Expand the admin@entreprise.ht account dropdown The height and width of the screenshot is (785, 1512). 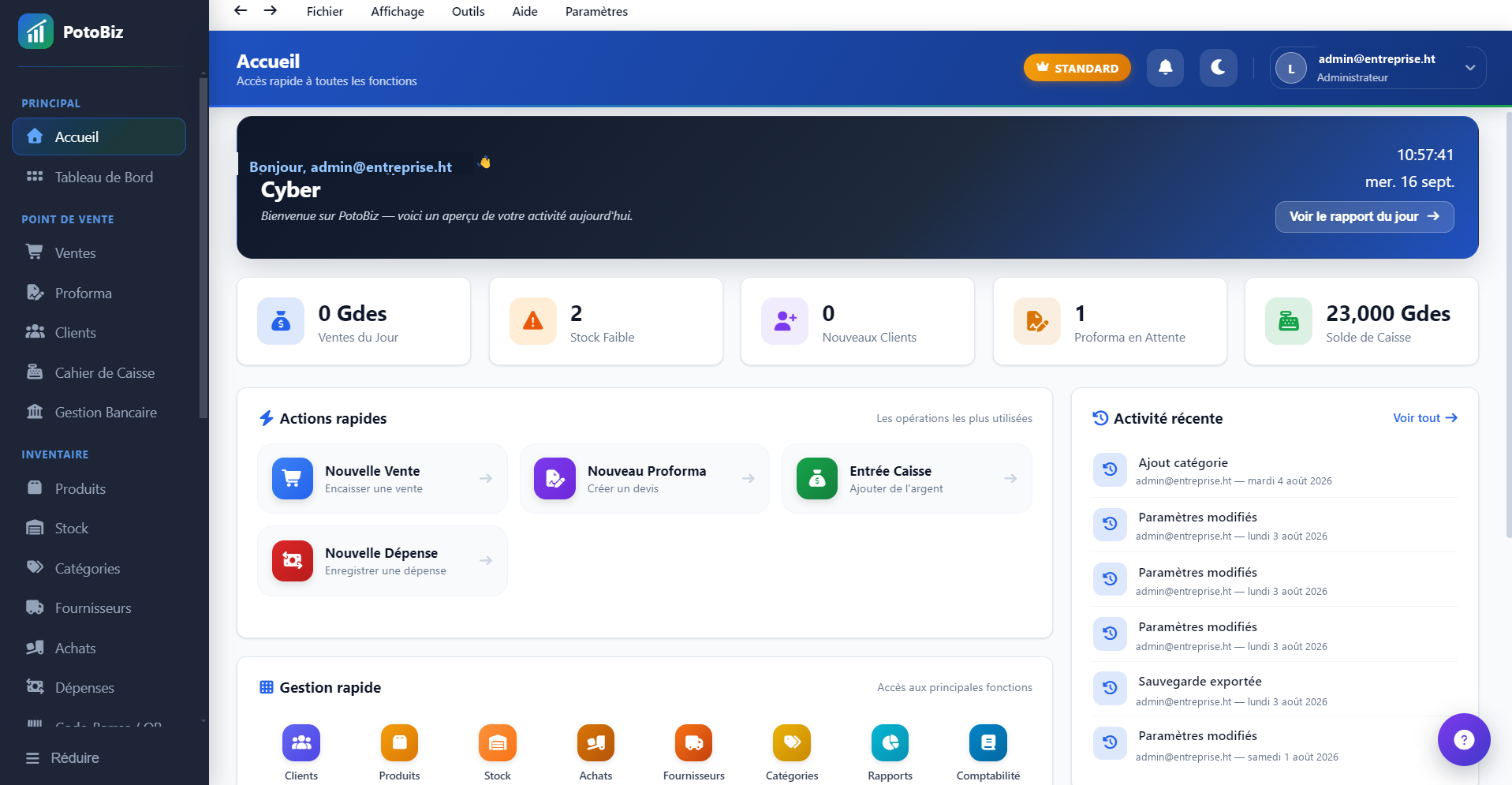pyautogui.click(x=1378, y=68)
